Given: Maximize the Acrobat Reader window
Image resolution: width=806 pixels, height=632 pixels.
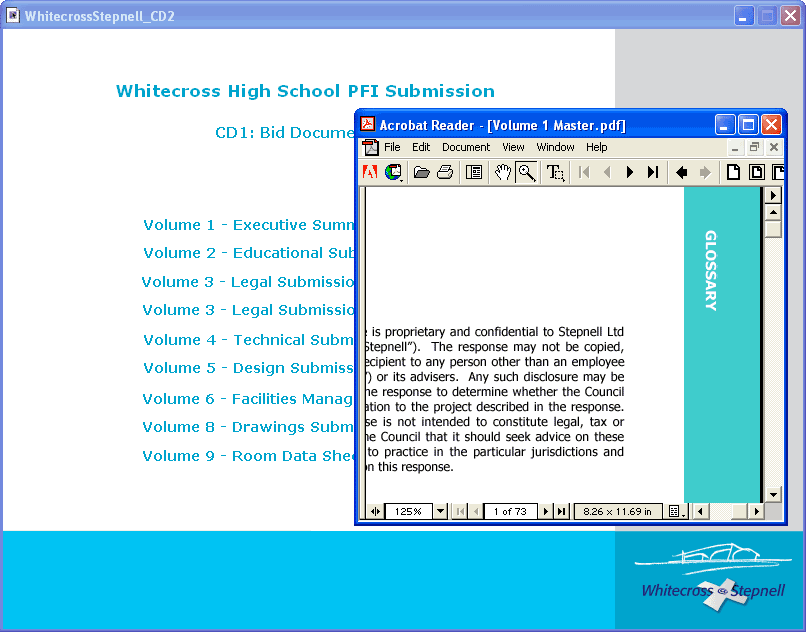Looking at the screenshot, I should (748, 124).
